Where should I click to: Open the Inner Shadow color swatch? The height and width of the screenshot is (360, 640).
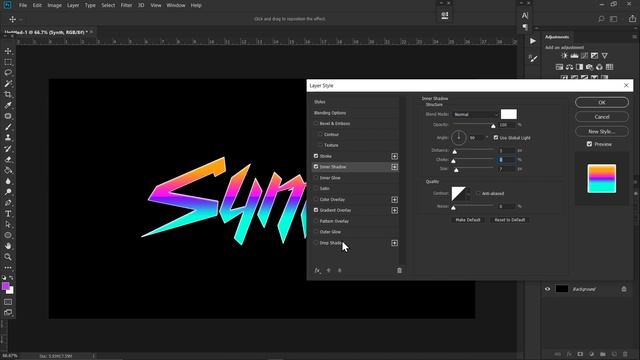tap(509, 114)
